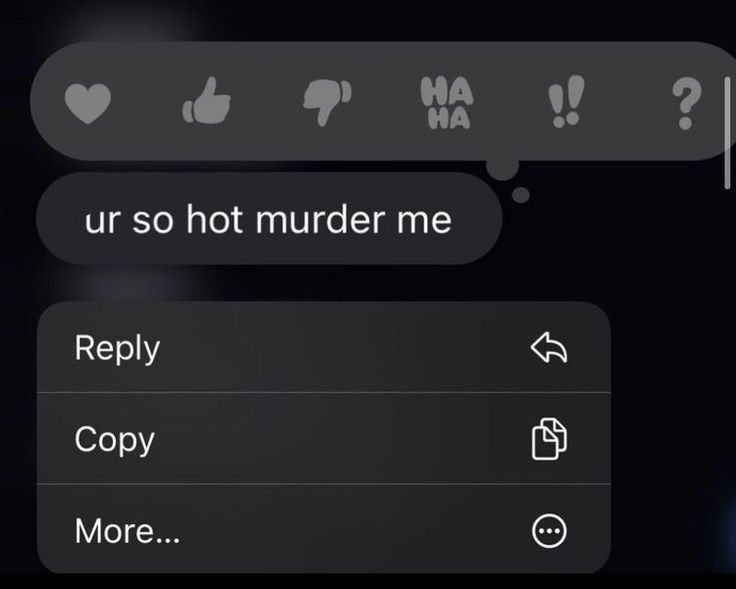
Task: Add a thumbs up reaction
Action: coord(207,100)
